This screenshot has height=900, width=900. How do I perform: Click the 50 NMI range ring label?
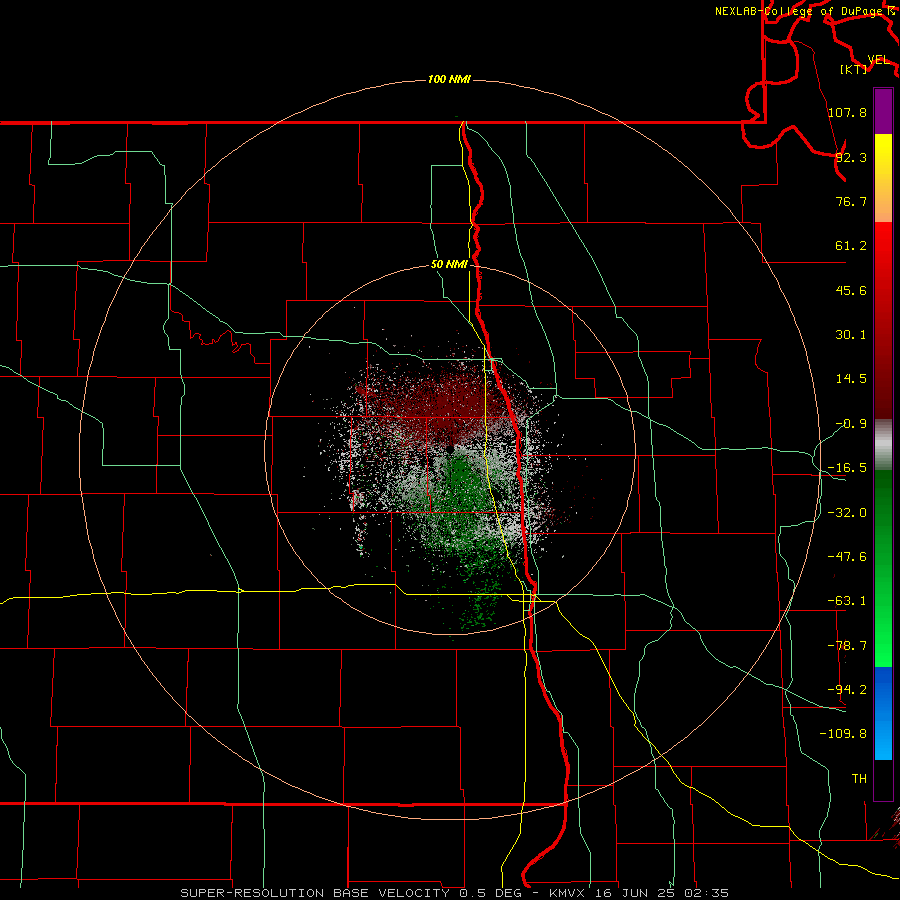point(449,265)
